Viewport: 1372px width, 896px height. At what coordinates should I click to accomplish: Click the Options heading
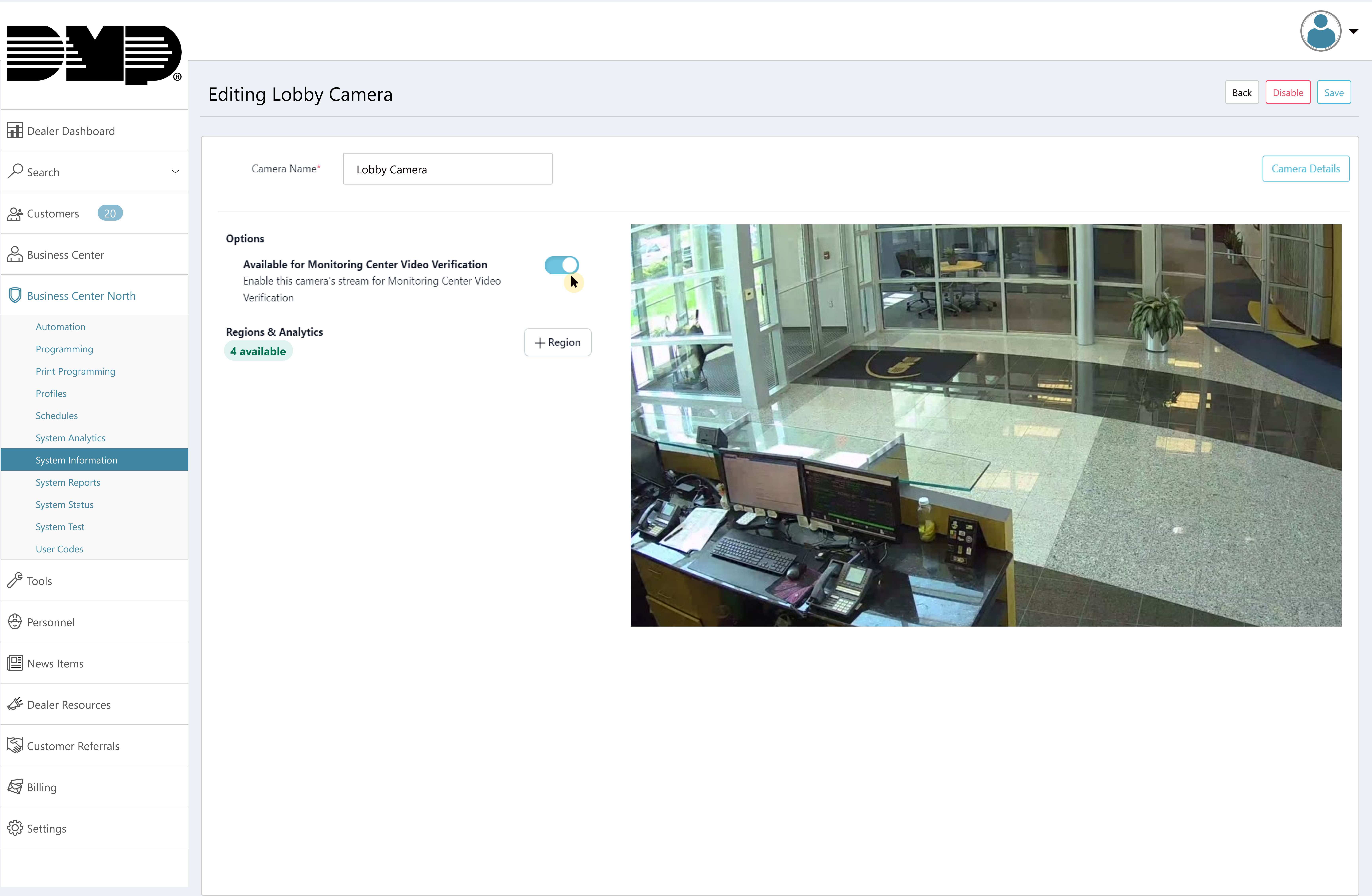245,238
